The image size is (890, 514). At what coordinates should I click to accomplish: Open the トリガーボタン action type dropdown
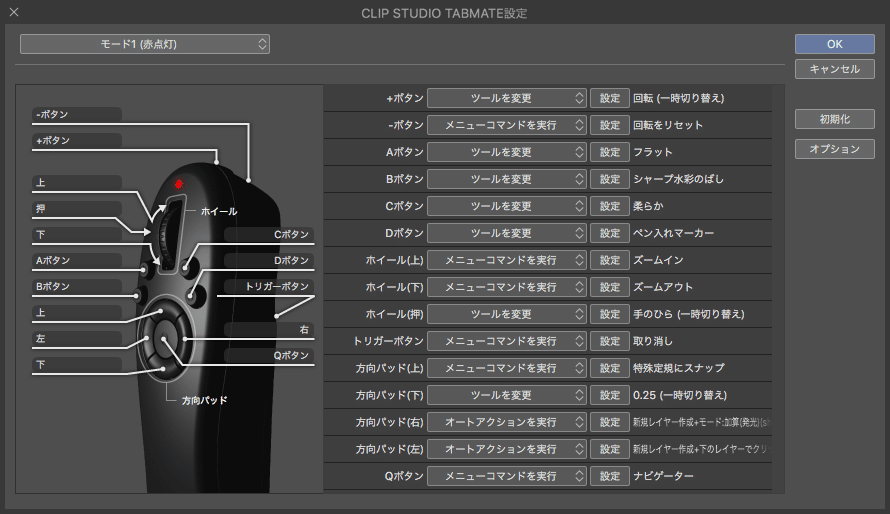click(506, 341)
